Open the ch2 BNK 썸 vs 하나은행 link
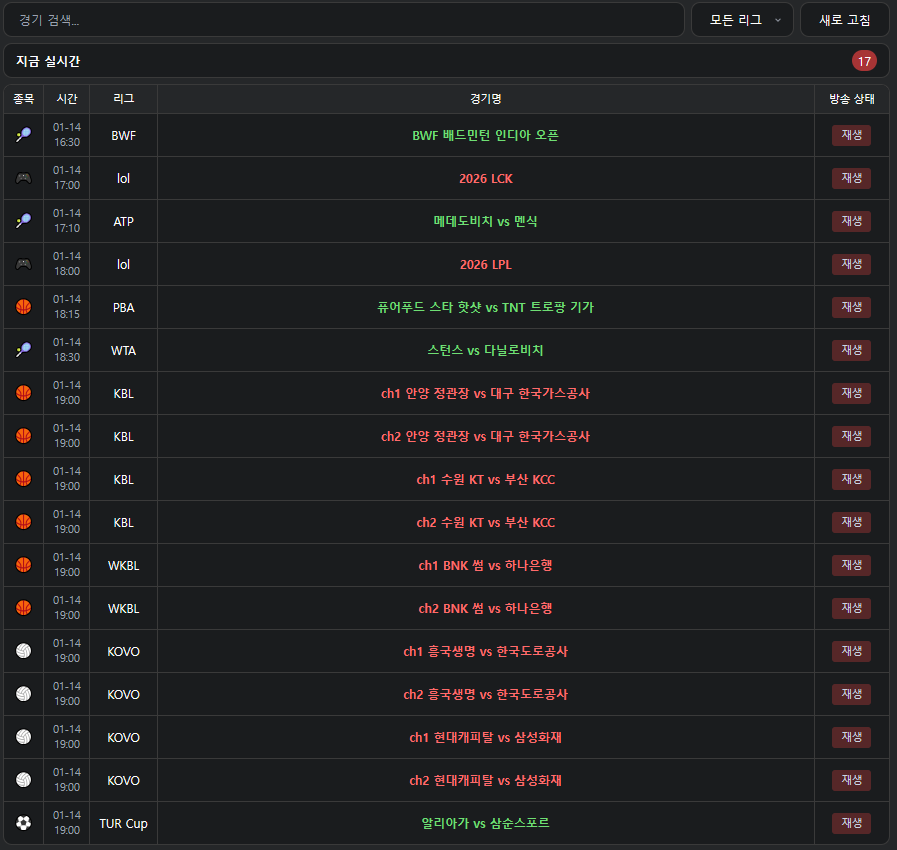Screen dimensions: 897x850 [485, 608]
